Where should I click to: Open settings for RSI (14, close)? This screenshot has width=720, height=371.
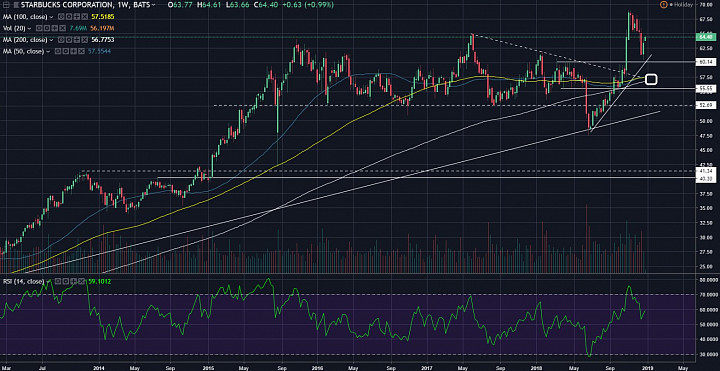tap(66, 281)
